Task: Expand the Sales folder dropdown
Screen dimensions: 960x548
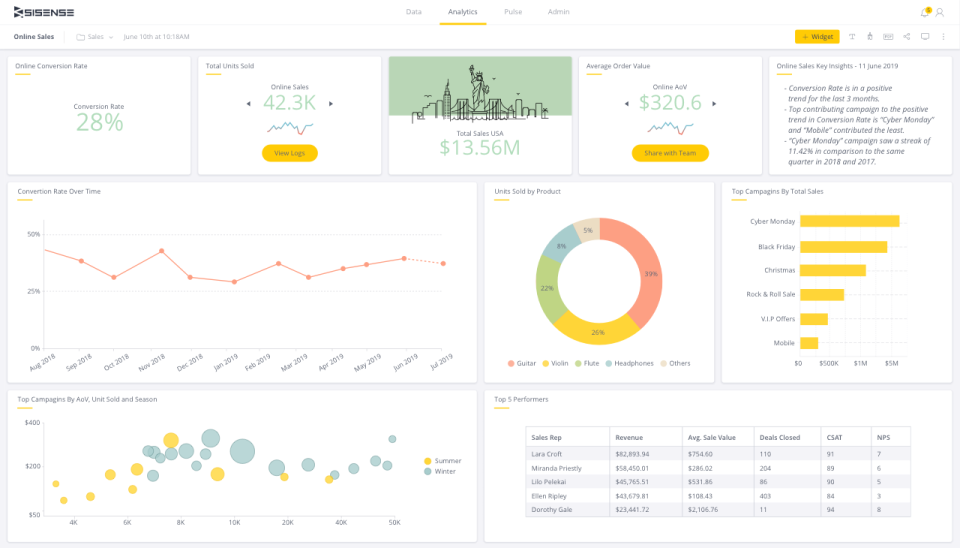Action: [95, 37]
